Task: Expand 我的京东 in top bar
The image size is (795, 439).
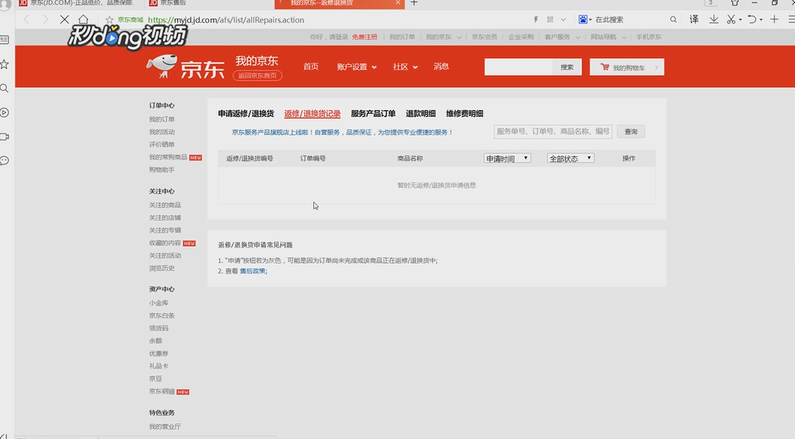Action: point(443,37)
